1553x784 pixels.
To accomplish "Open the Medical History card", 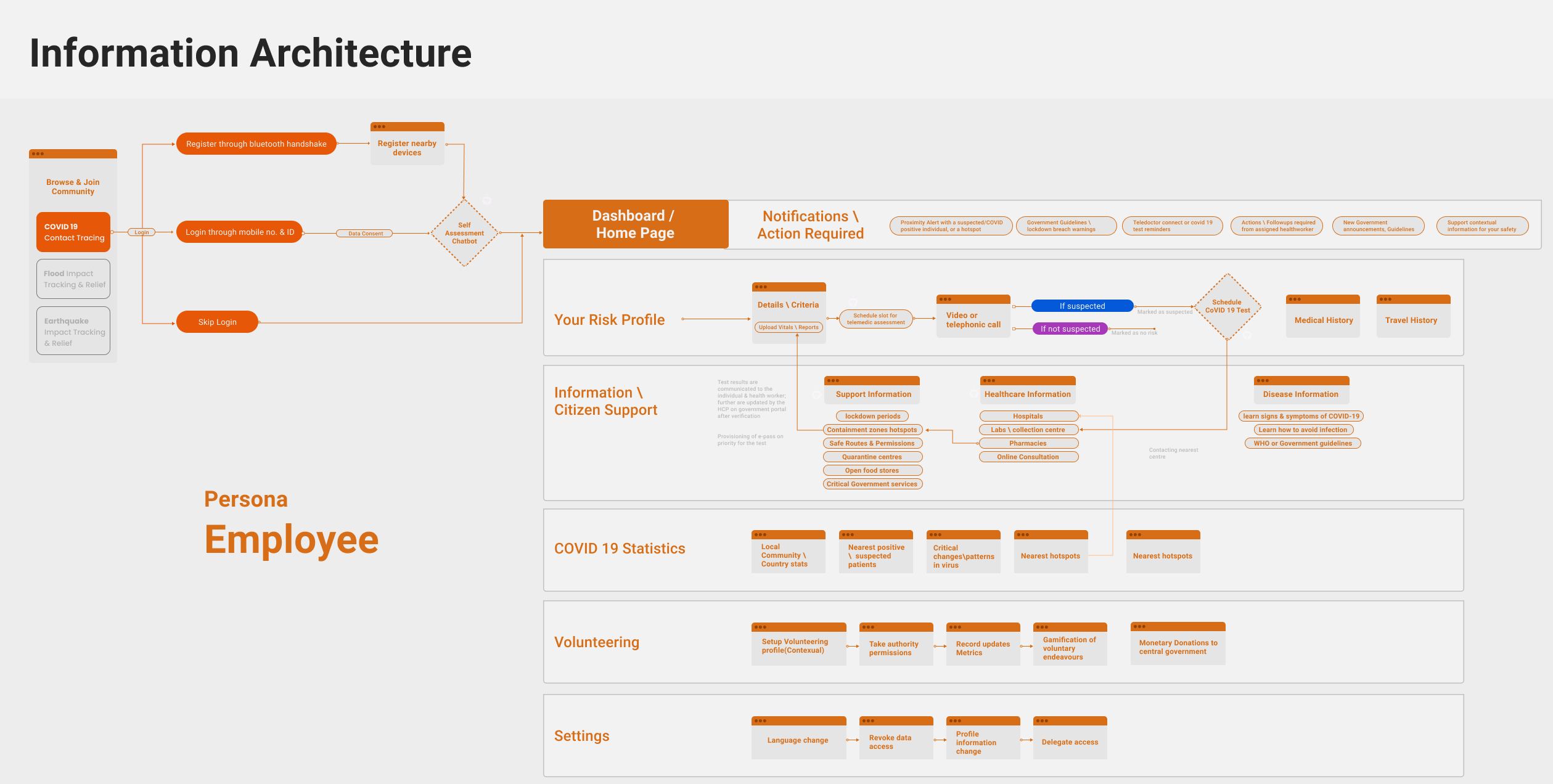I will (1323, 320).
